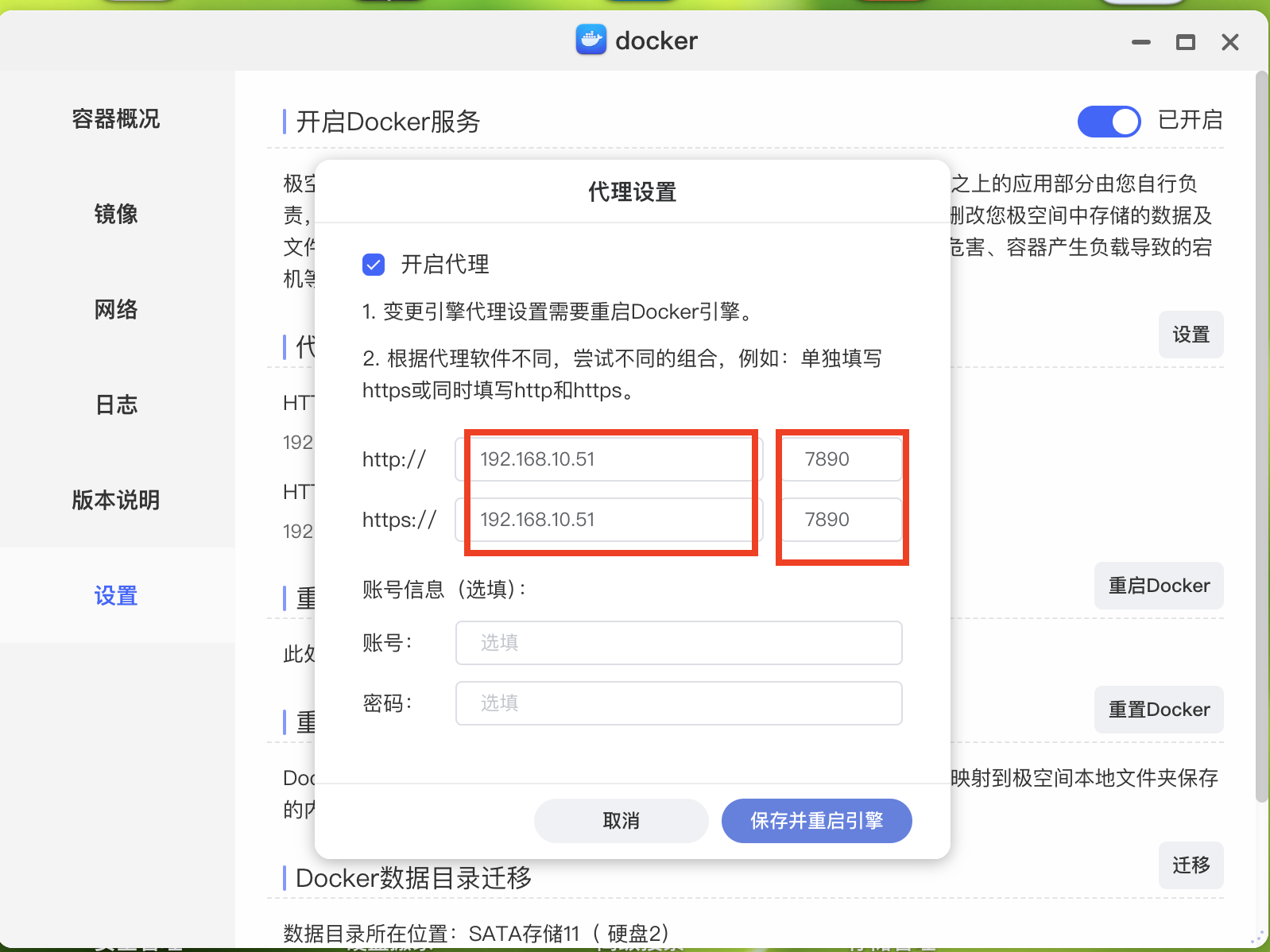Select 设置 in the sidebar
Viewport: 1270px width, 952px height.
point(116,596)
